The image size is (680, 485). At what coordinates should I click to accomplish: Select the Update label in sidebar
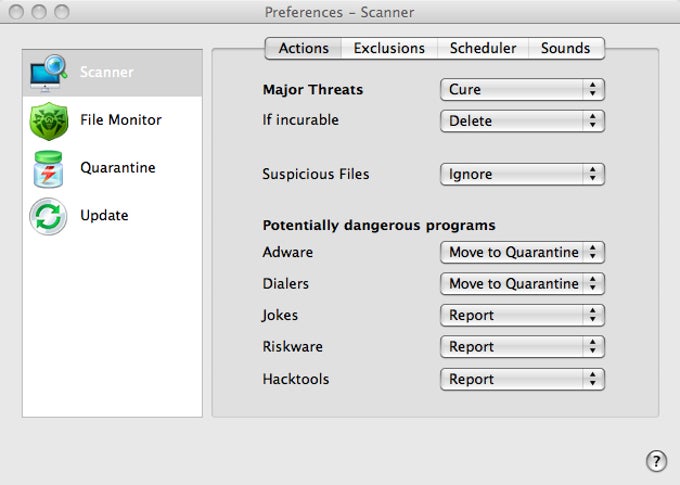(104, 215)
